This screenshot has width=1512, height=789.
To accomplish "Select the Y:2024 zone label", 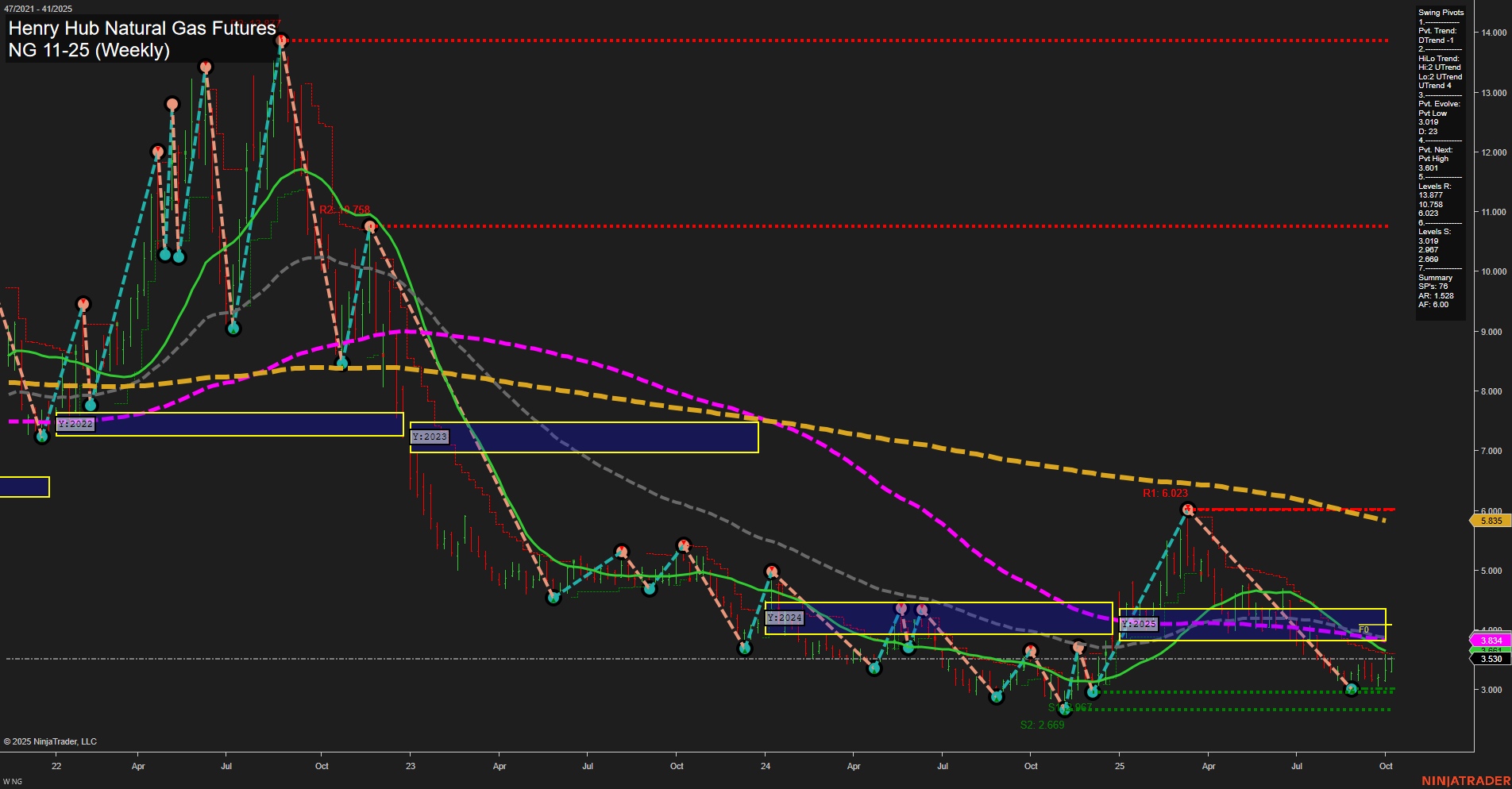I will [x=784, y=618].
